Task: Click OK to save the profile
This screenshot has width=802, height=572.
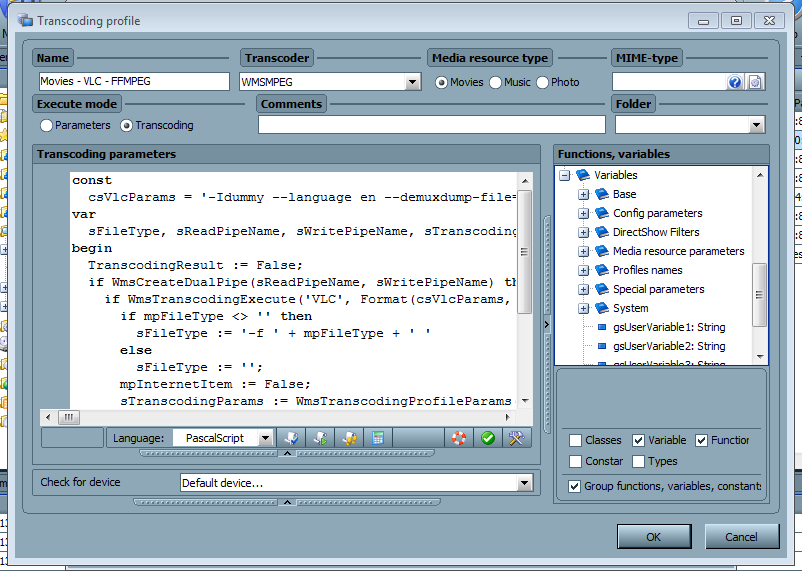Action: point(654,537)
